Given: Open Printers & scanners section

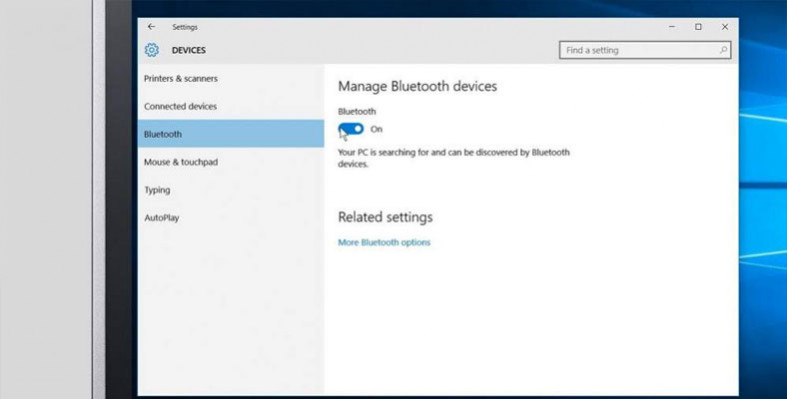Looking at the screenshot, I should 231,79.
